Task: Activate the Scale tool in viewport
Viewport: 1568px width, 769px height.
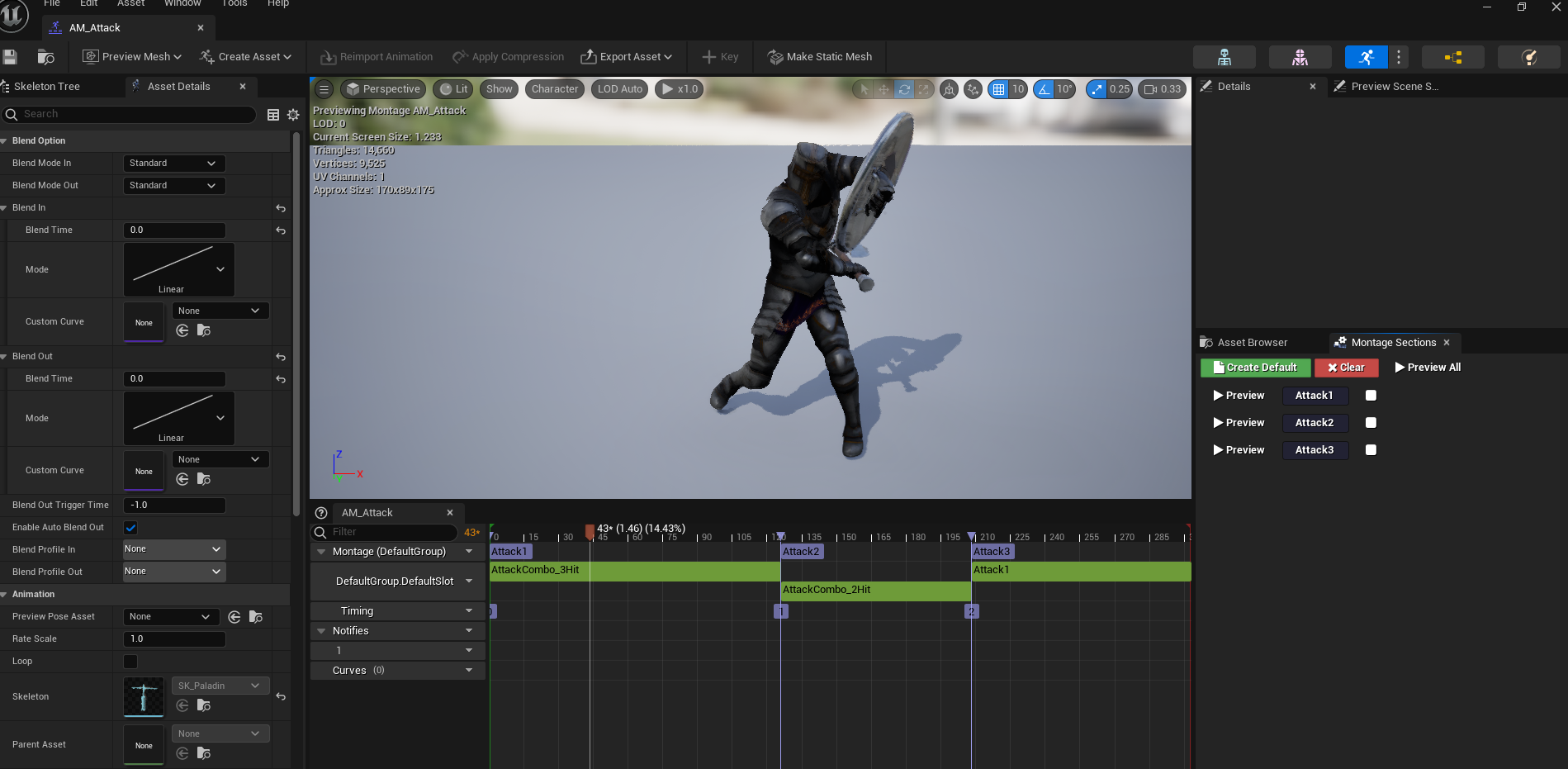Action: (x=924, y=89)
